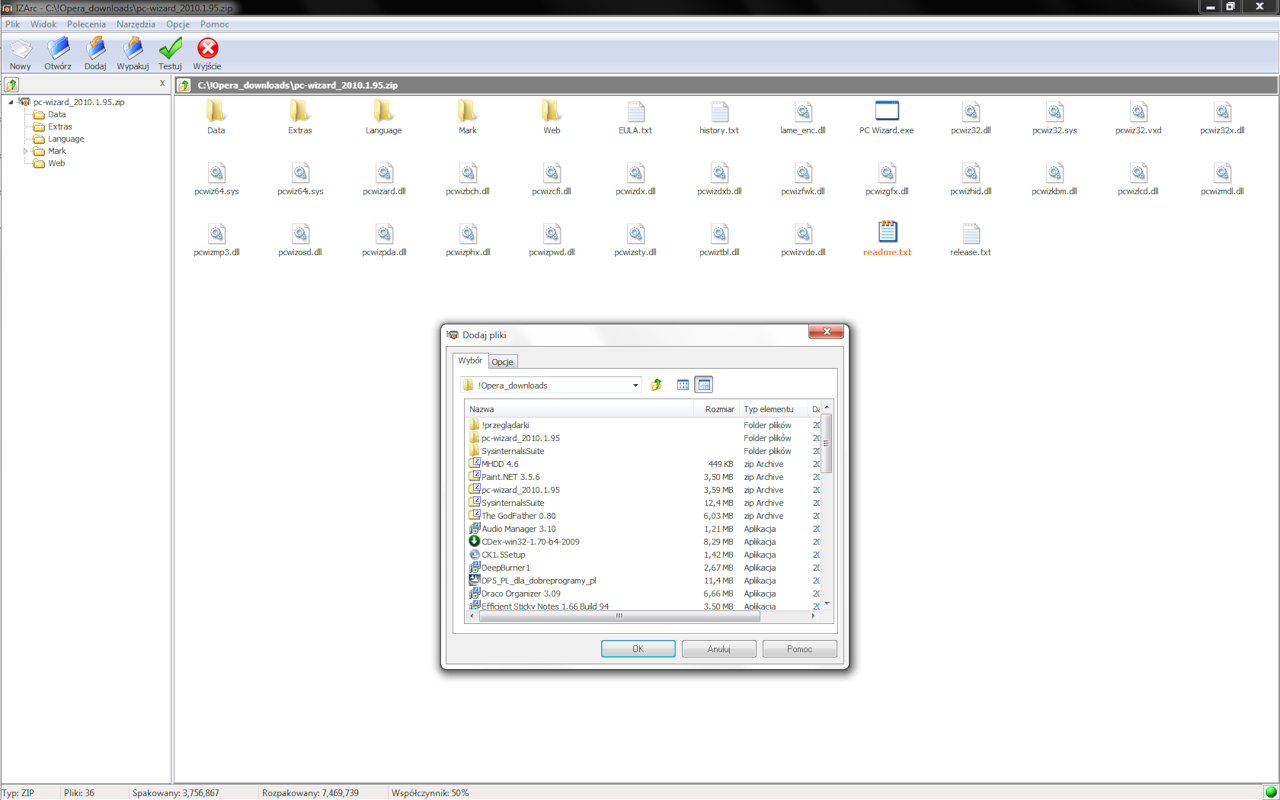Confirm the dialog with OK
Viewport: 1280px width, 800px height.
tap(638, 649)
